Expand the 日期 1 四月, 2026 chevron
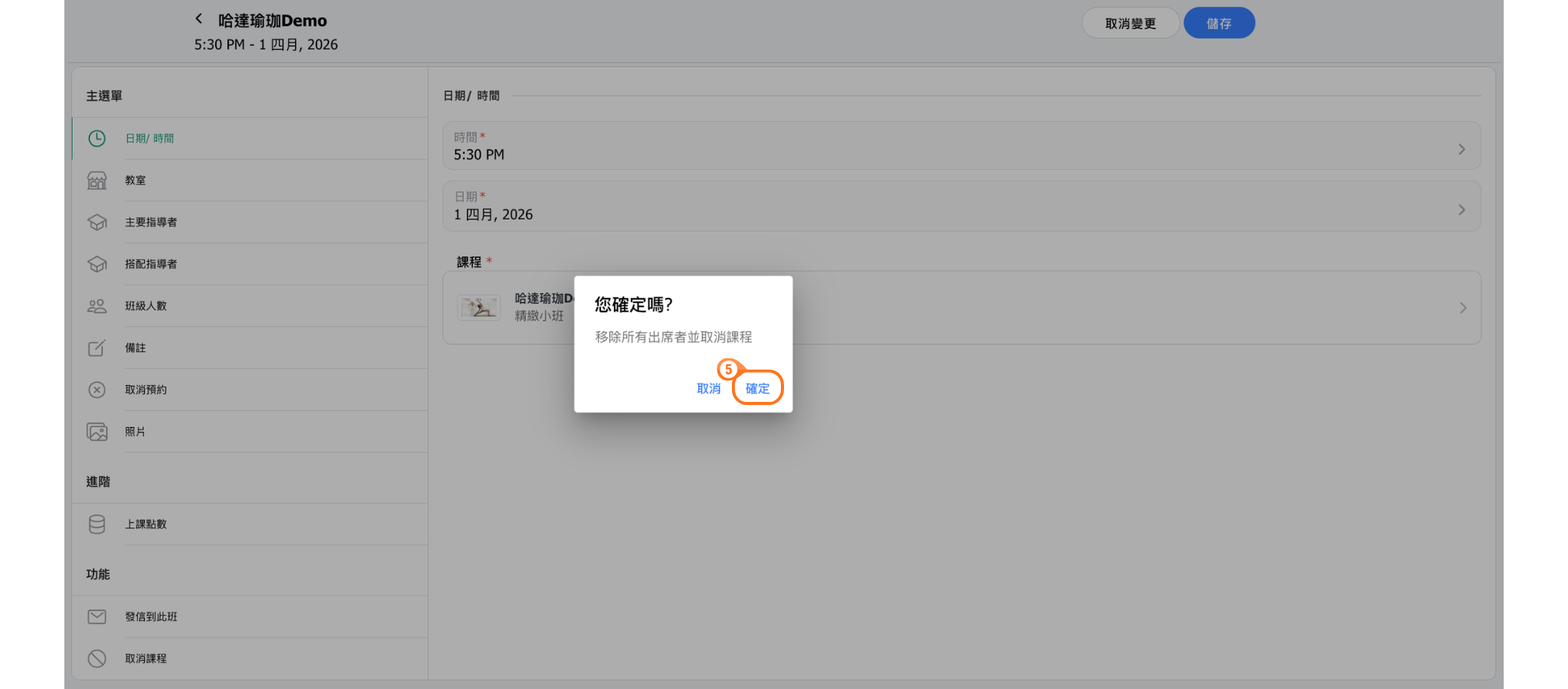 (1462, 210)
